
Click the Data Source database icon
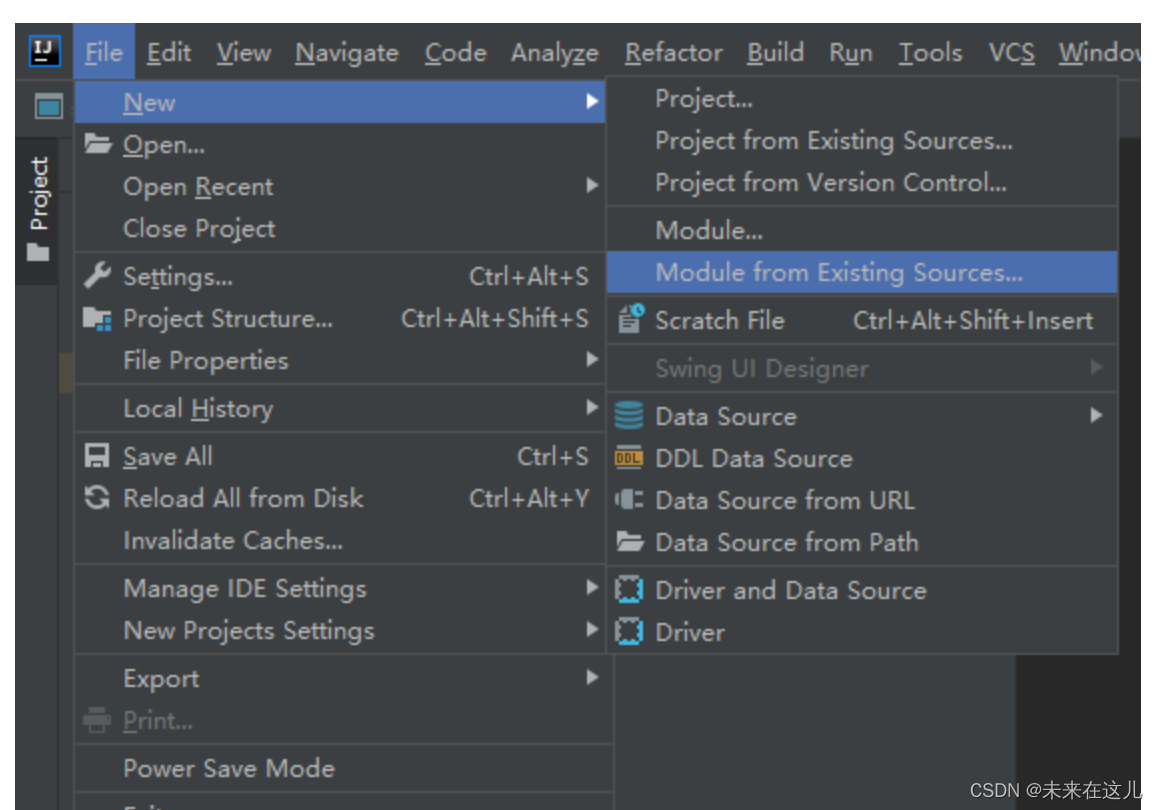tap(628, 416)
